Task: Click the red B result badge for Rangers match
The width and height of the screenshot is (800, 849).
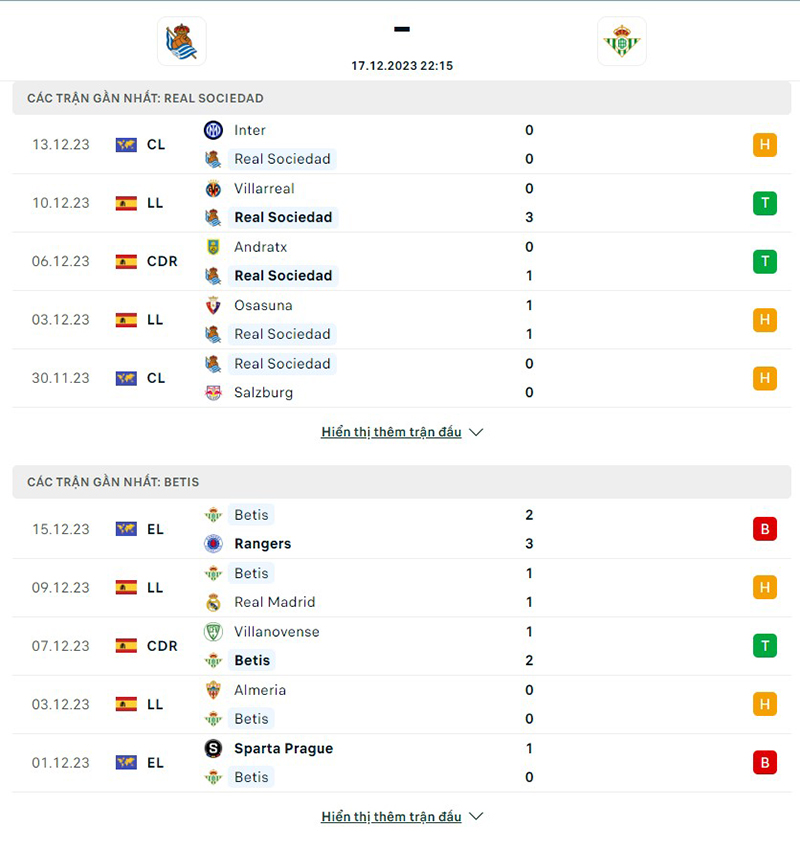Action: click(765, 528)
